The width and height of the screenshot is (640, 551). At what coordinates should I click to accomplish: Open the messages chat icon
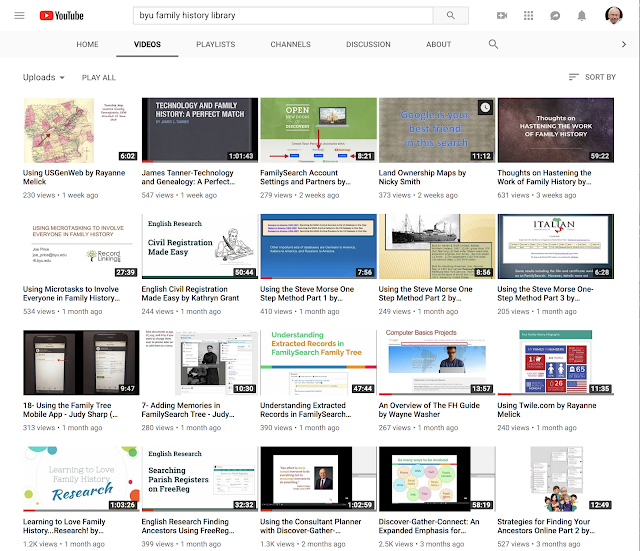pyautogui.click(x=555, y=16)
